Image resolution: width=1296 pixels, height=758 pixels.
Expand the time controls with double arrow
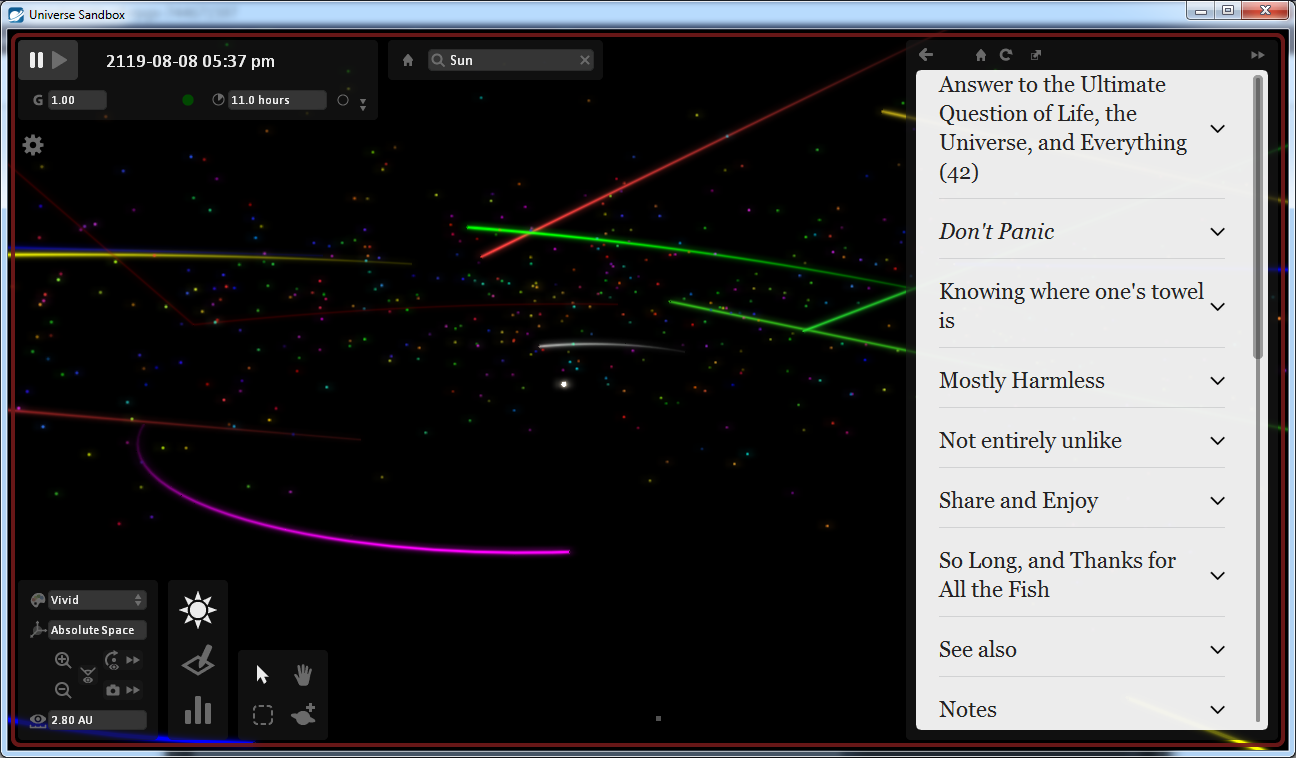[x=363, y=103]
